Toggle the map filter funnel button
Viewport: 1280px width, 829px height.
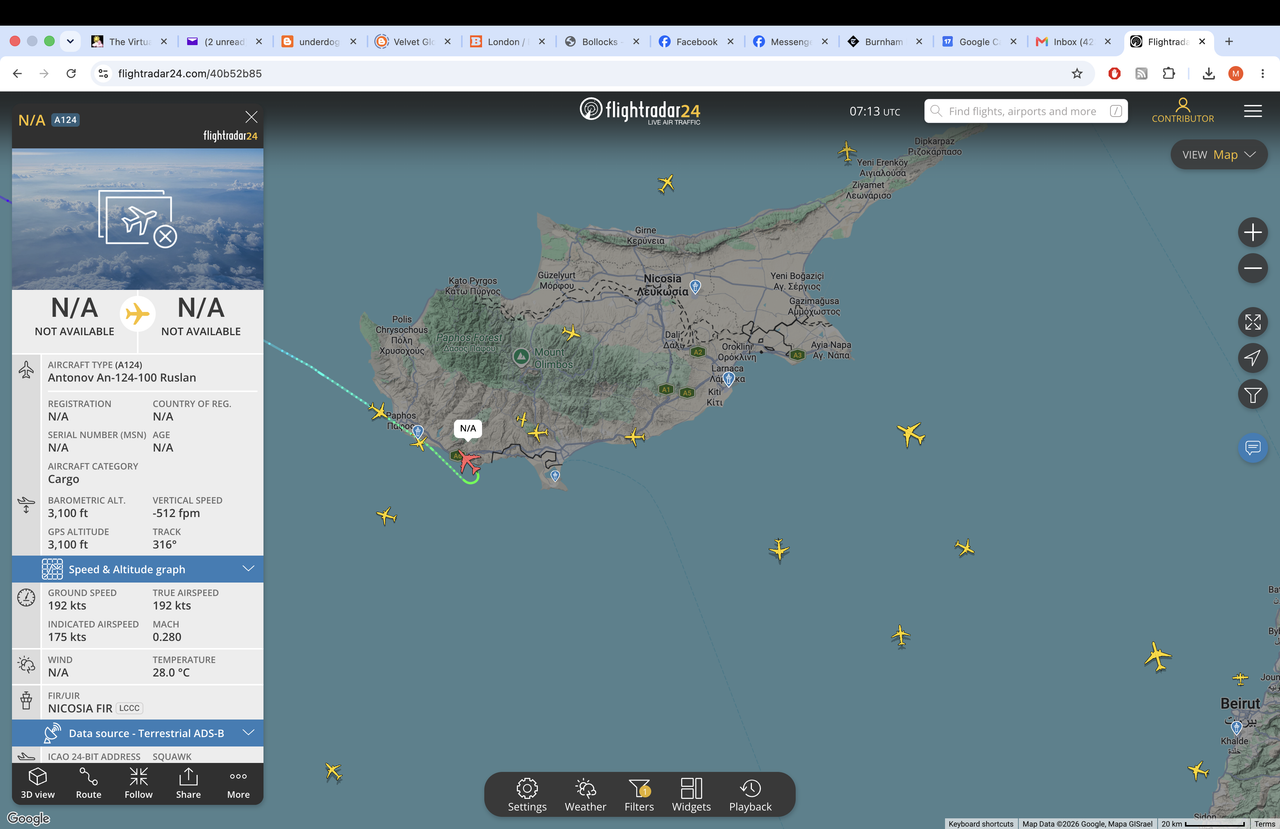(x=1253, y=394)
